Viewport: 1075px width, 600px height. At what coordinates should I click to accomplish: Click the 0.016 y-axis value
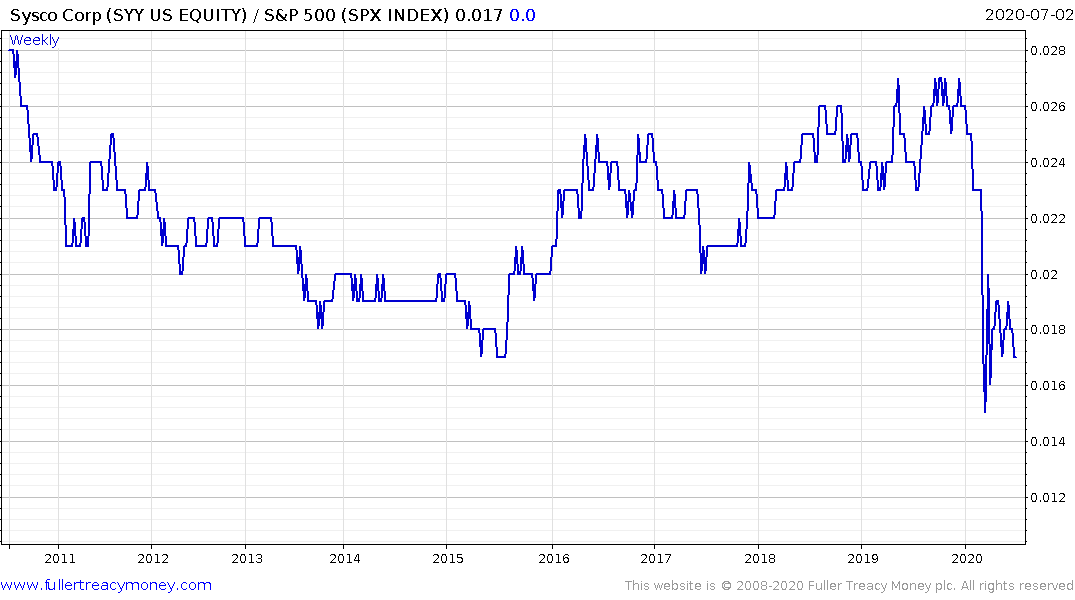[x=1048, y=386]
